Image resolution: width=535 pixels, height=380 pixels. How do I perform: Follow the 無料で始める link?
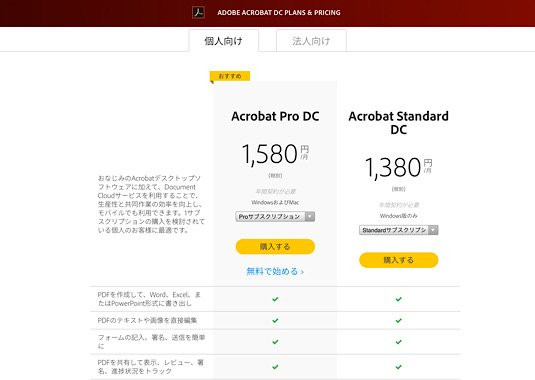click(275, 272)
